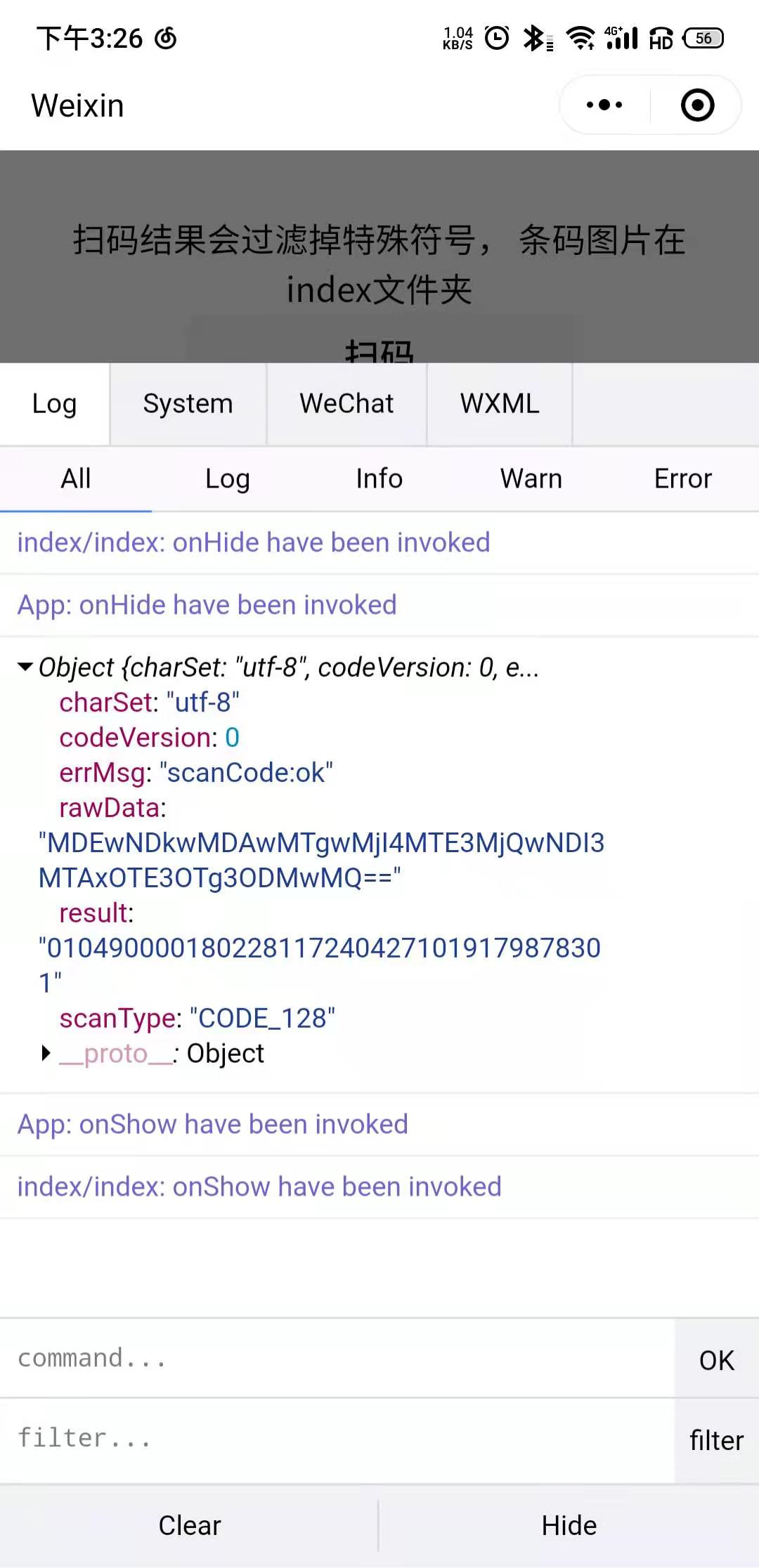Show only Warn level messages
The image size is (759, 1568).
tap(531, 479)
